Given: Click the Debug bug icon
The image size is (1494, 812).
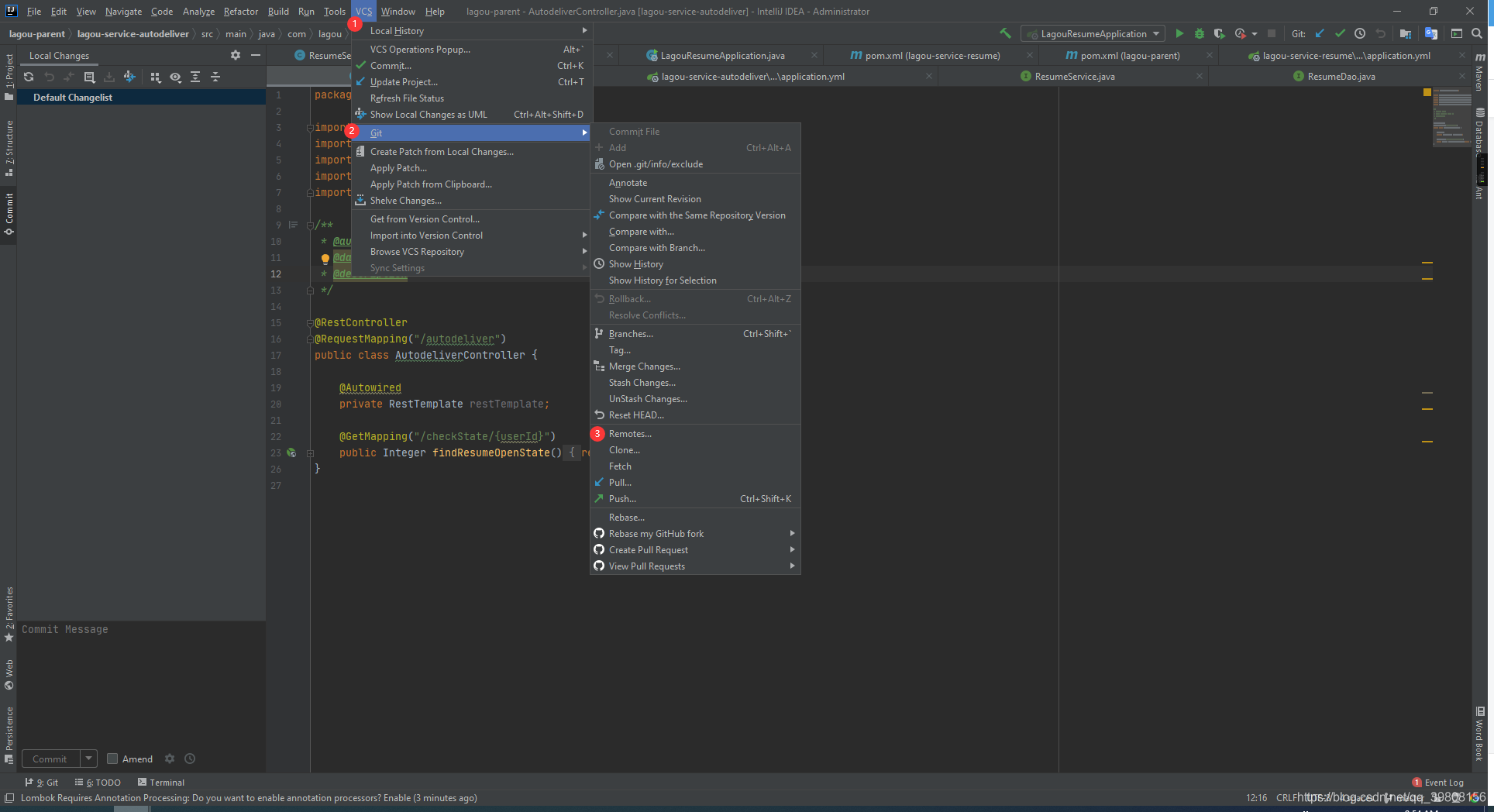Looking at the screenshot, I should pyautogui.click(x=1199, y=33).
